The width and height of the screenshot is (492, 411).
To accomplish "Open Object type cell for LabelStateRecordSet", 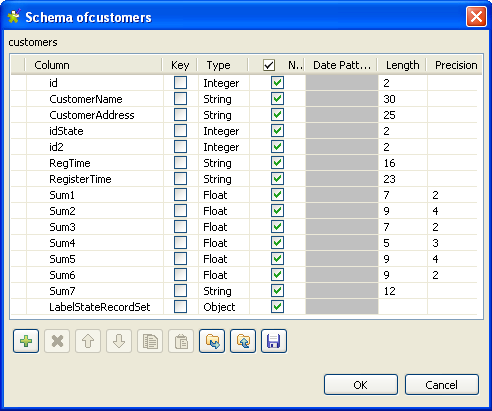I will pos(224,307).
